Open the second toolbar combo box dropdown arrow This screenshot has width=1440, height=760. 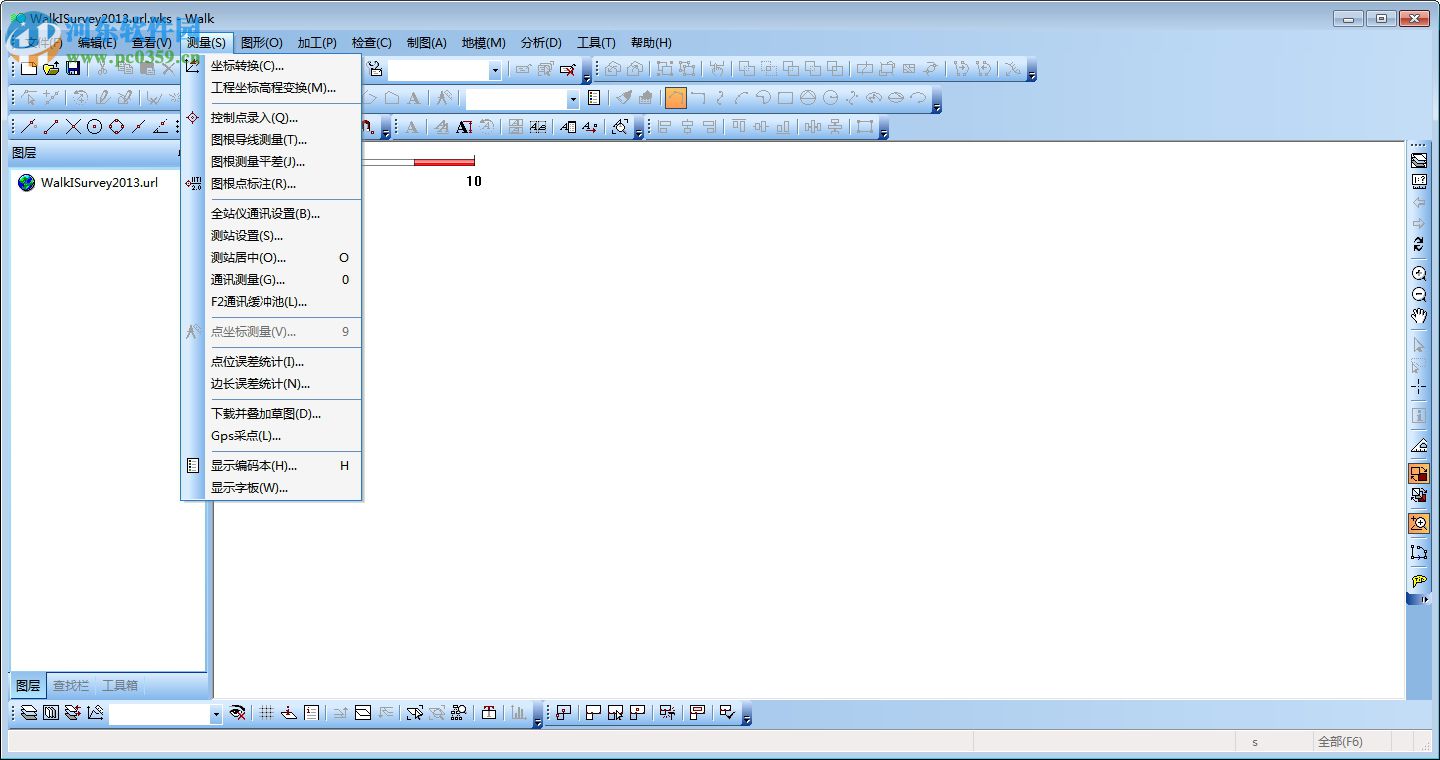coord(572,99)
